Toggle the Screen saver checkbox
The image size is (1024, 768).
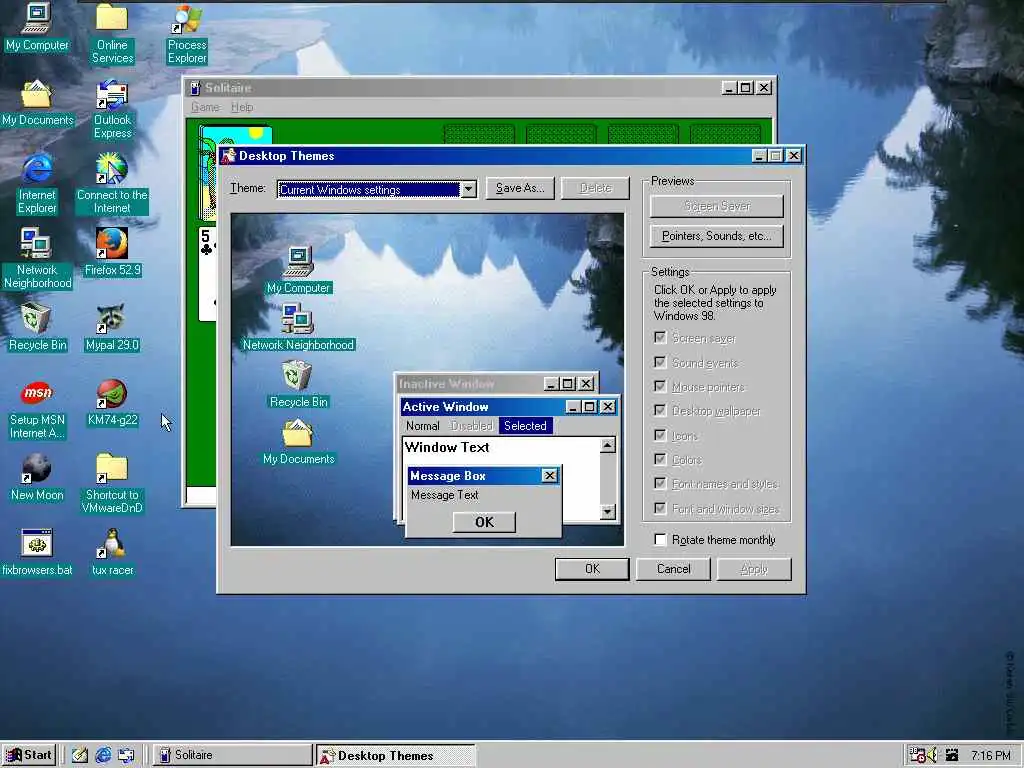[660, 338]
